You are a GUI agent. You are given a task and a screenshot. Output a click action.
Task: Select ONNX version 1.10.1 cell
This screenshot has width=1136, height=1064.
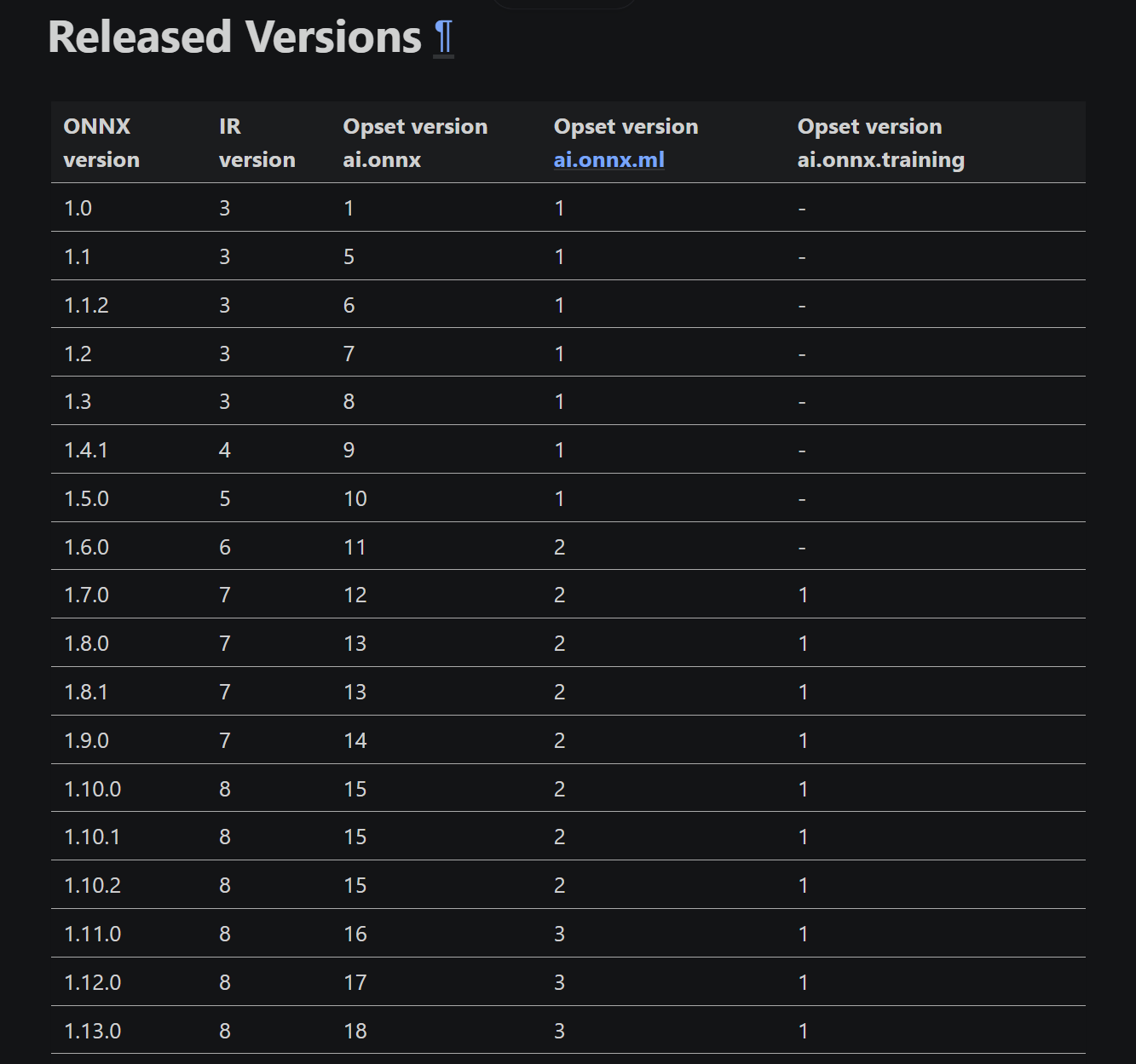92,837
